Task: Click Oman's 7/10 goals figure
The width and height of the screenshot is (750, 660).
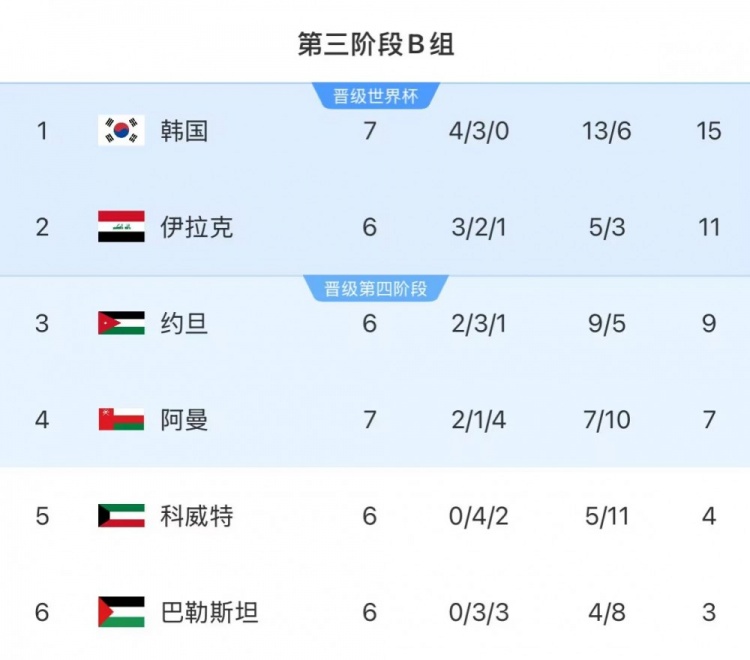Action: [607, 419]
